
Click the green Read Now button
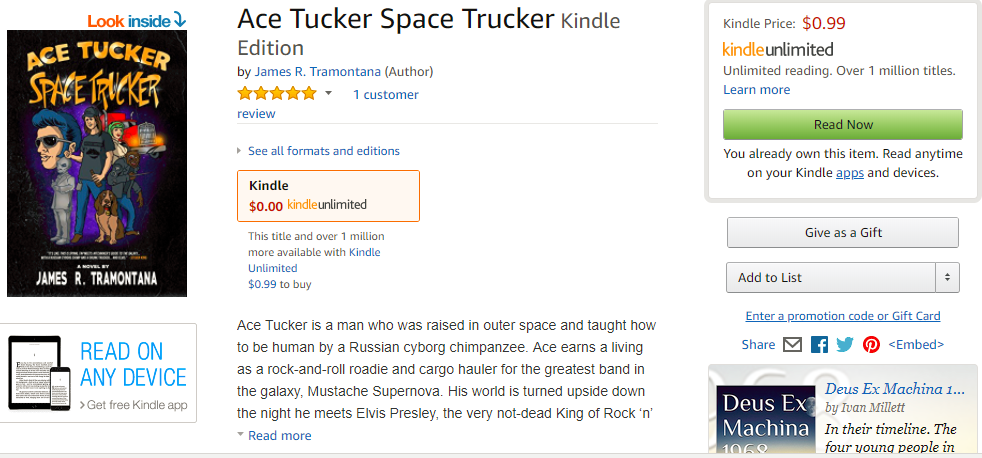pos(843,125)
